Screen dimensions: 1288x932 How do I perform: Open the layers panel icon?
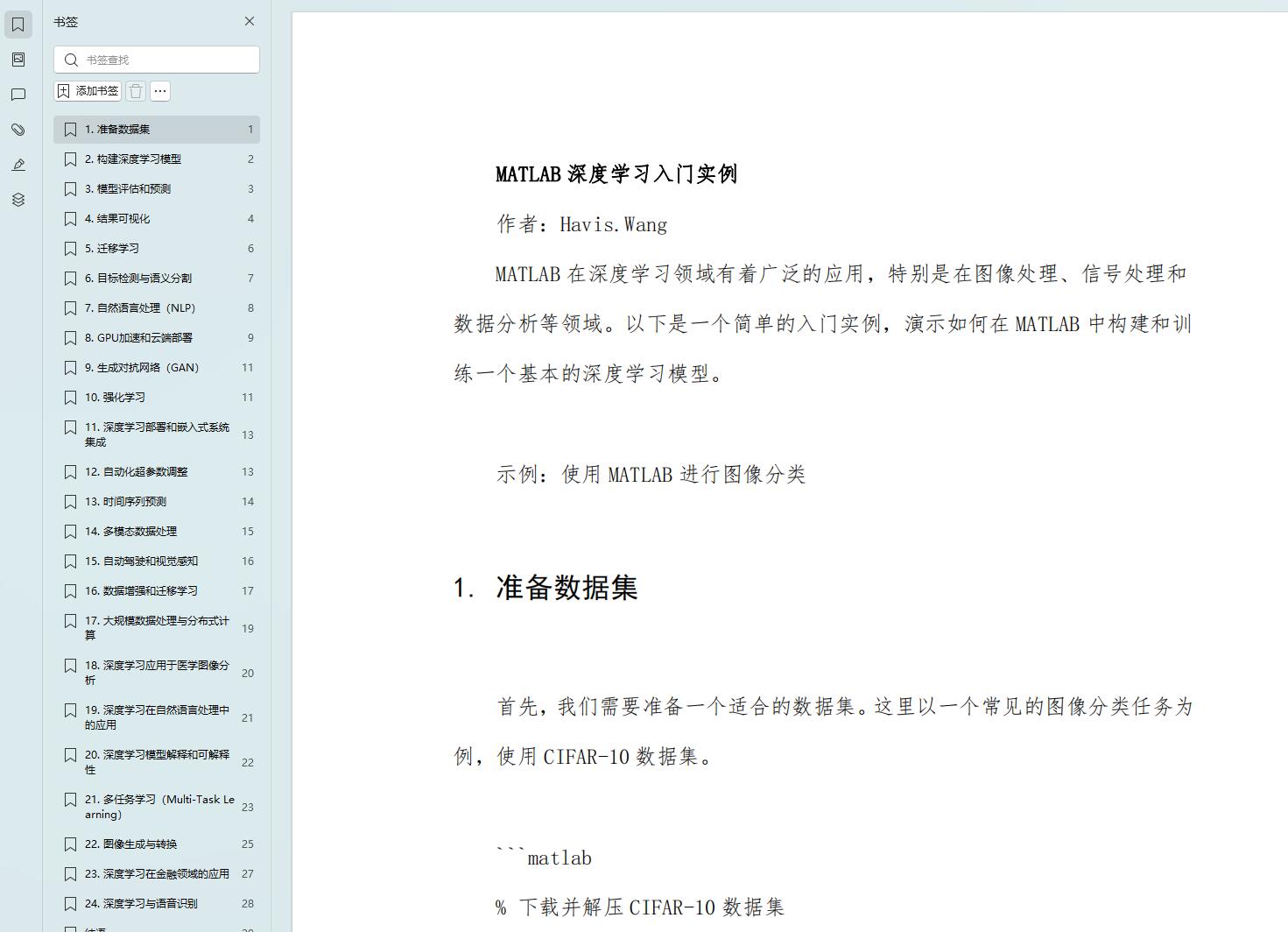click(18, 199)
